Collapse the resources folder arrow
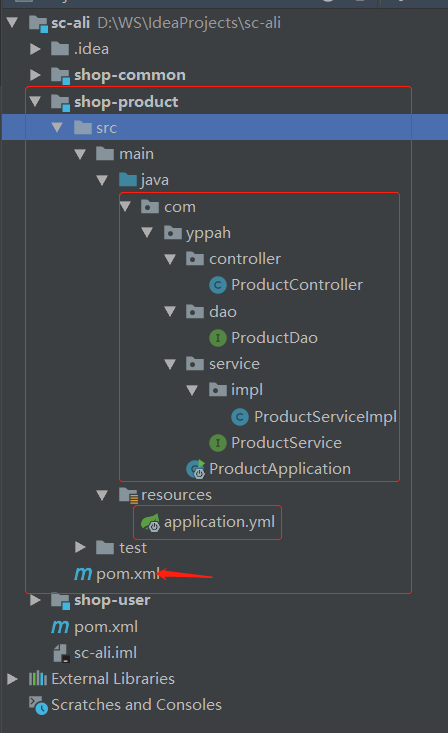Screen dimensions: 448x733 (102, 495)
